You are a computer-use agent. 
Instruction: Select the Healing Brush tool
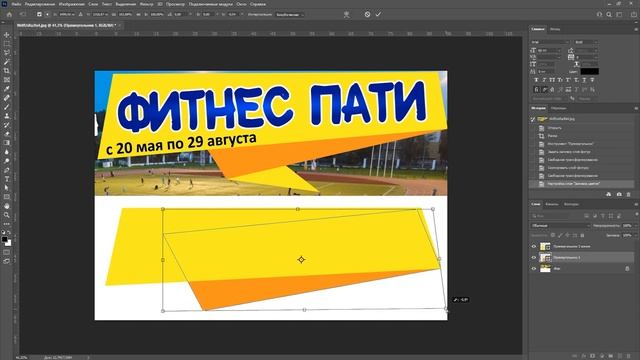point(7,98)
